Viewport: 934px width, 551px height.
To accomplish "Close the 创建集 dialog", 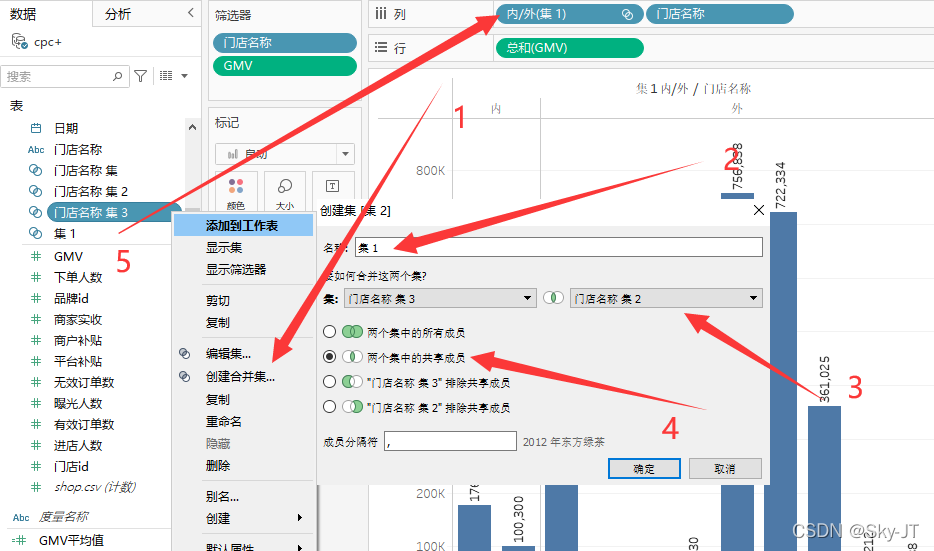I will [x=758, y=210].
